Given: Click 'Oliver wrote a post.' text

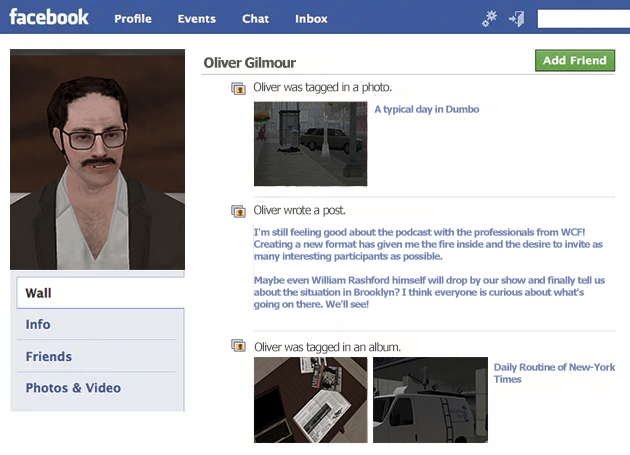Looking at the screenshot, I should click(x=299, y=210).
